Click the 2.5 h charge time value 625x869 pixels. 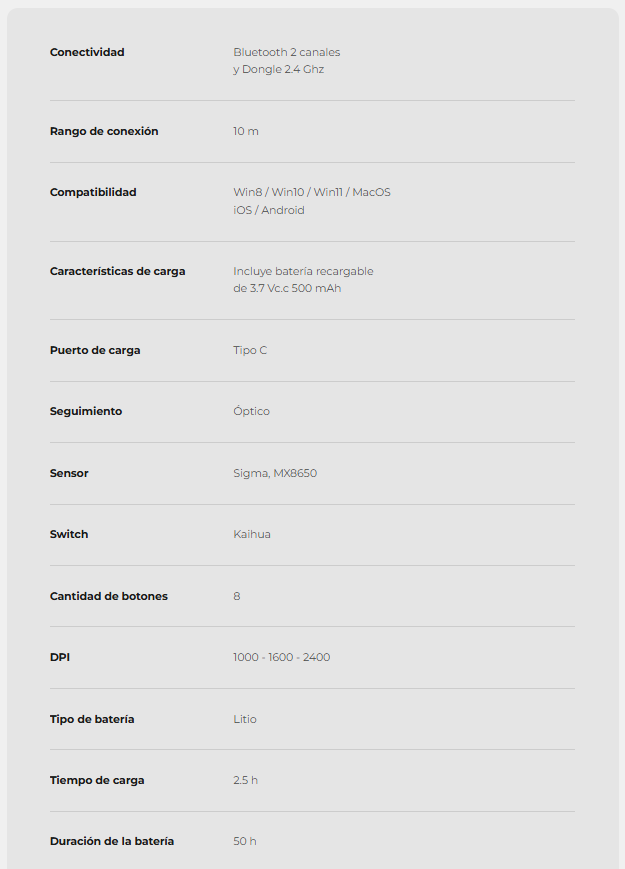(245, 780)
